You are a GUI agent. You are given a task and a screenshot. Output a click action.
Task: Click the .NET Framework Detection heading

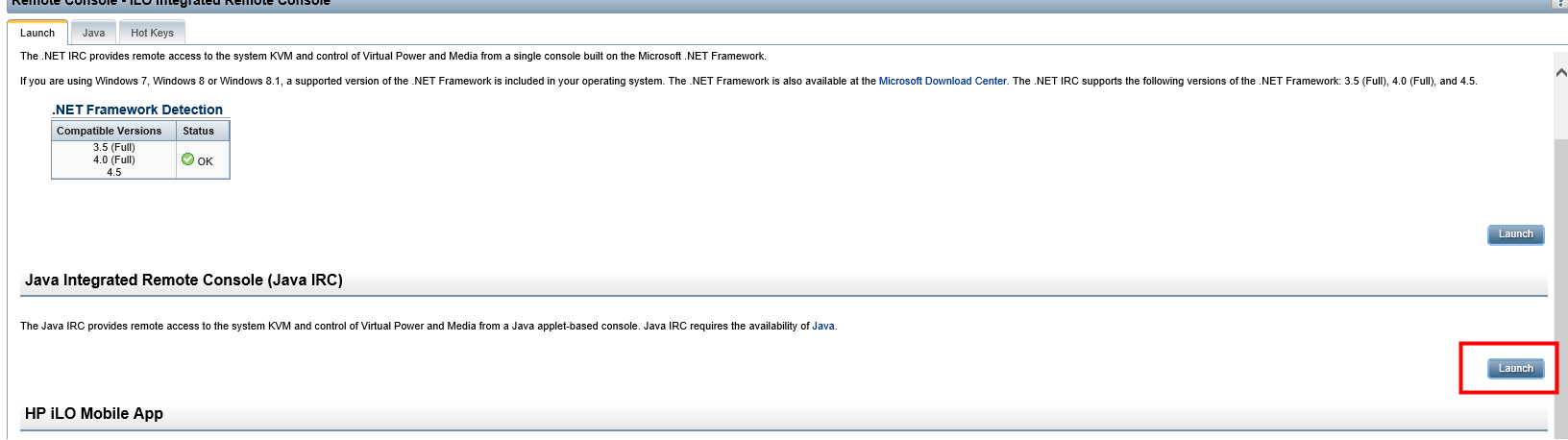[x=137, y=110]
